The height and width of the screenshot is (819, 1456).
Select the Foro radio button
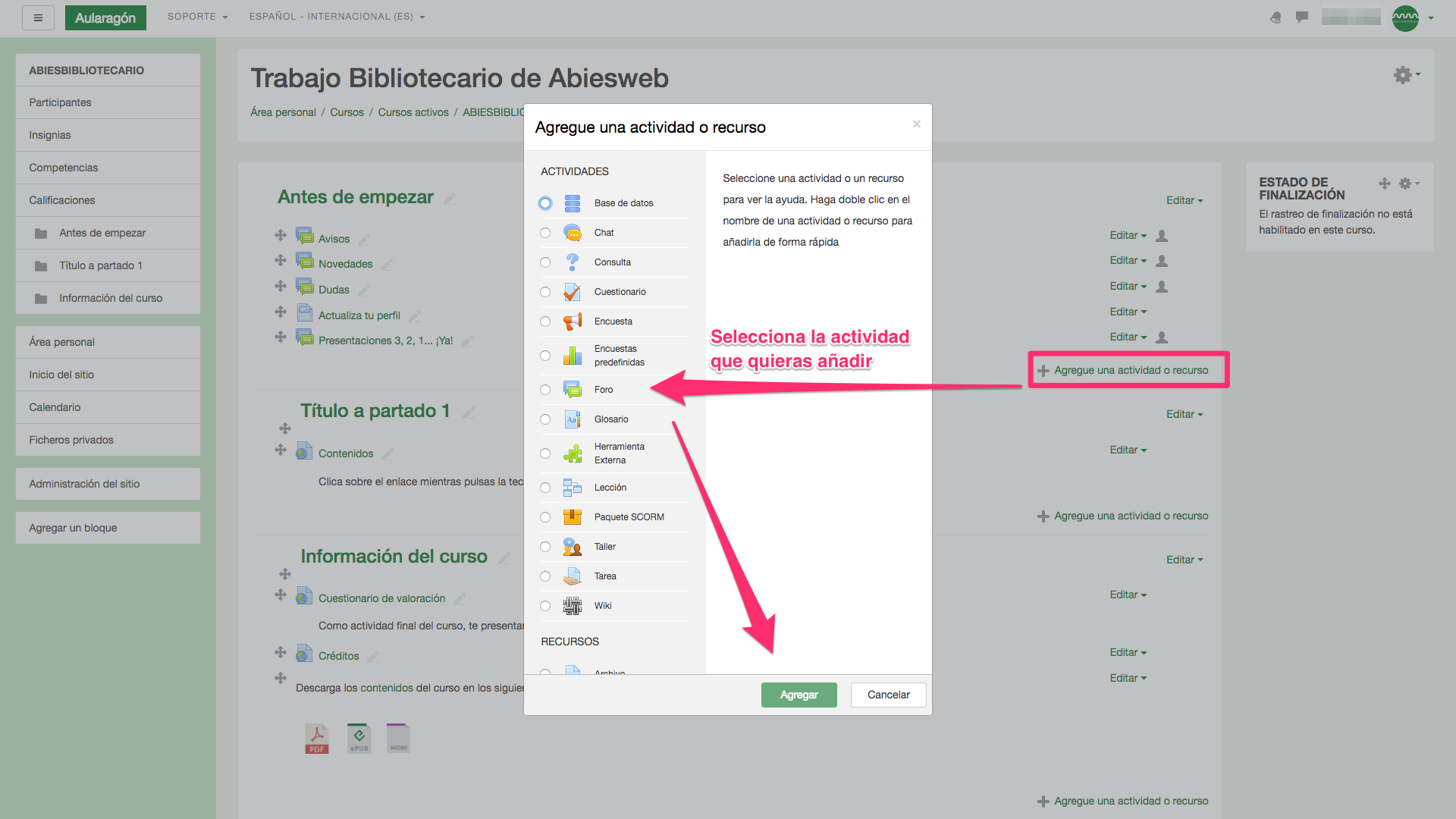tap(545, 390)
